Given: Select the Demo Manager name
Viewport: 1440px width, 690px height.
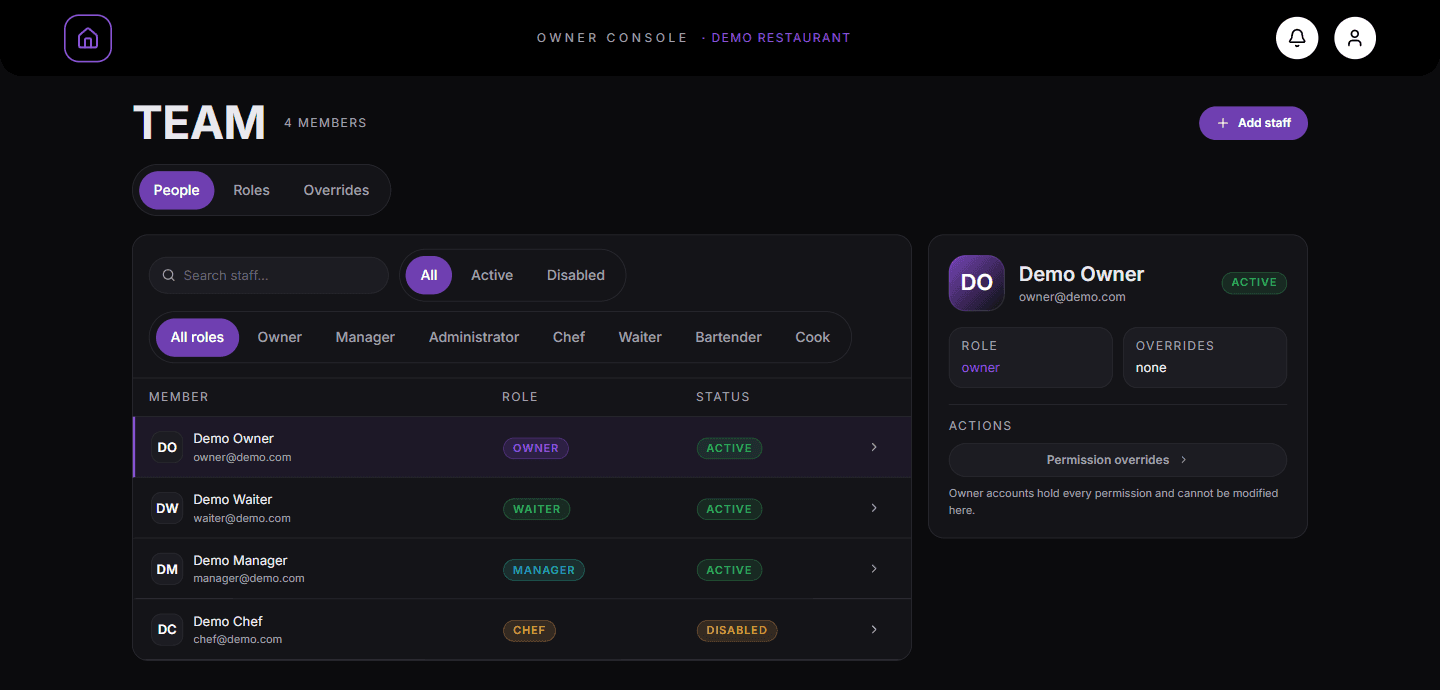Looking at the screenshot, I should click(240, 560).
